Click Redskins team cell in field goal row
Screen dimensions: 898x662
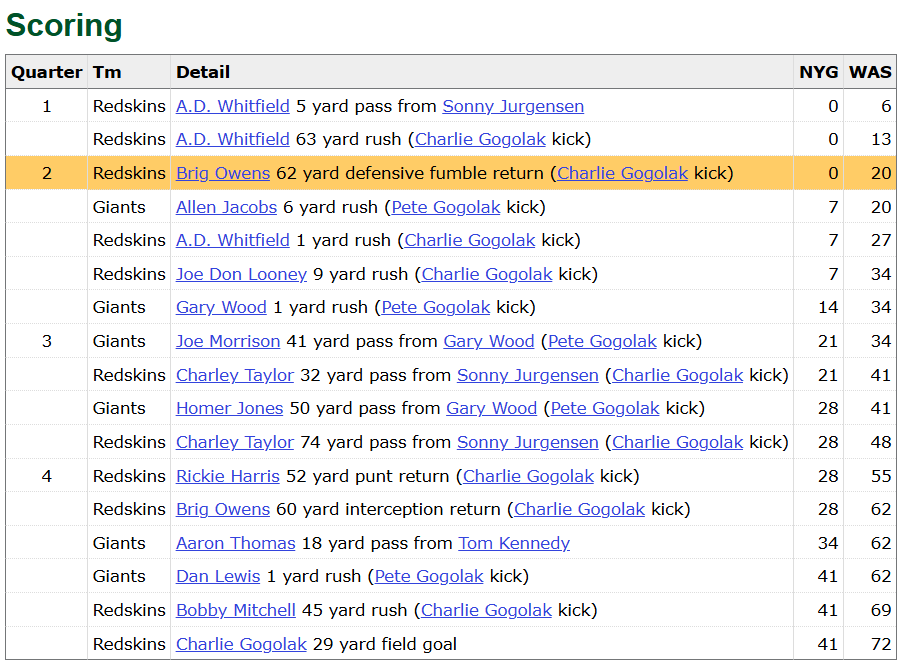click(129, 644)
